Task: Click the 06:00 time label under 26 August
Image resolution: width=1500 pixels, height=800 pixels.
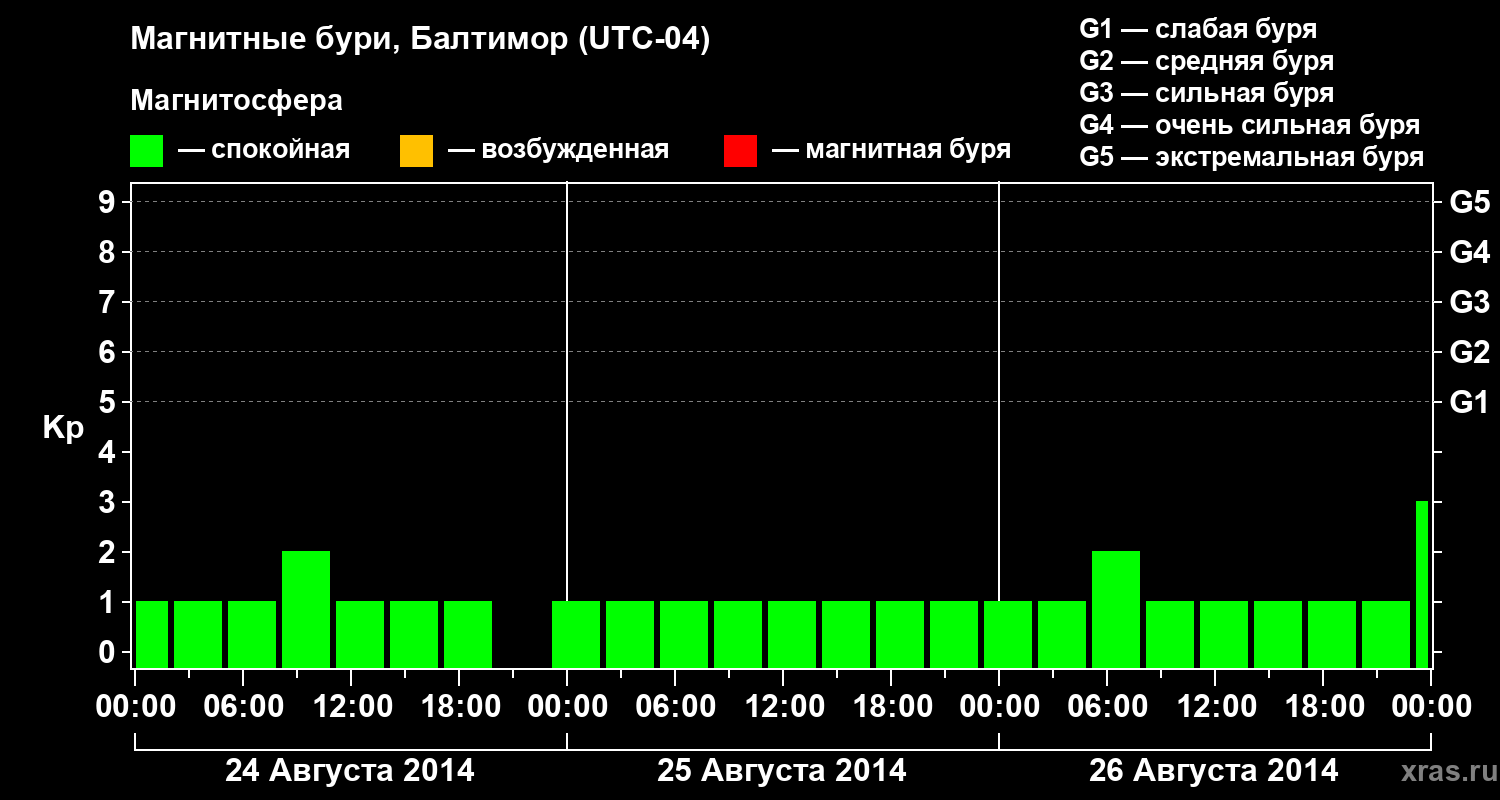Action: [x=1107, y=707]
